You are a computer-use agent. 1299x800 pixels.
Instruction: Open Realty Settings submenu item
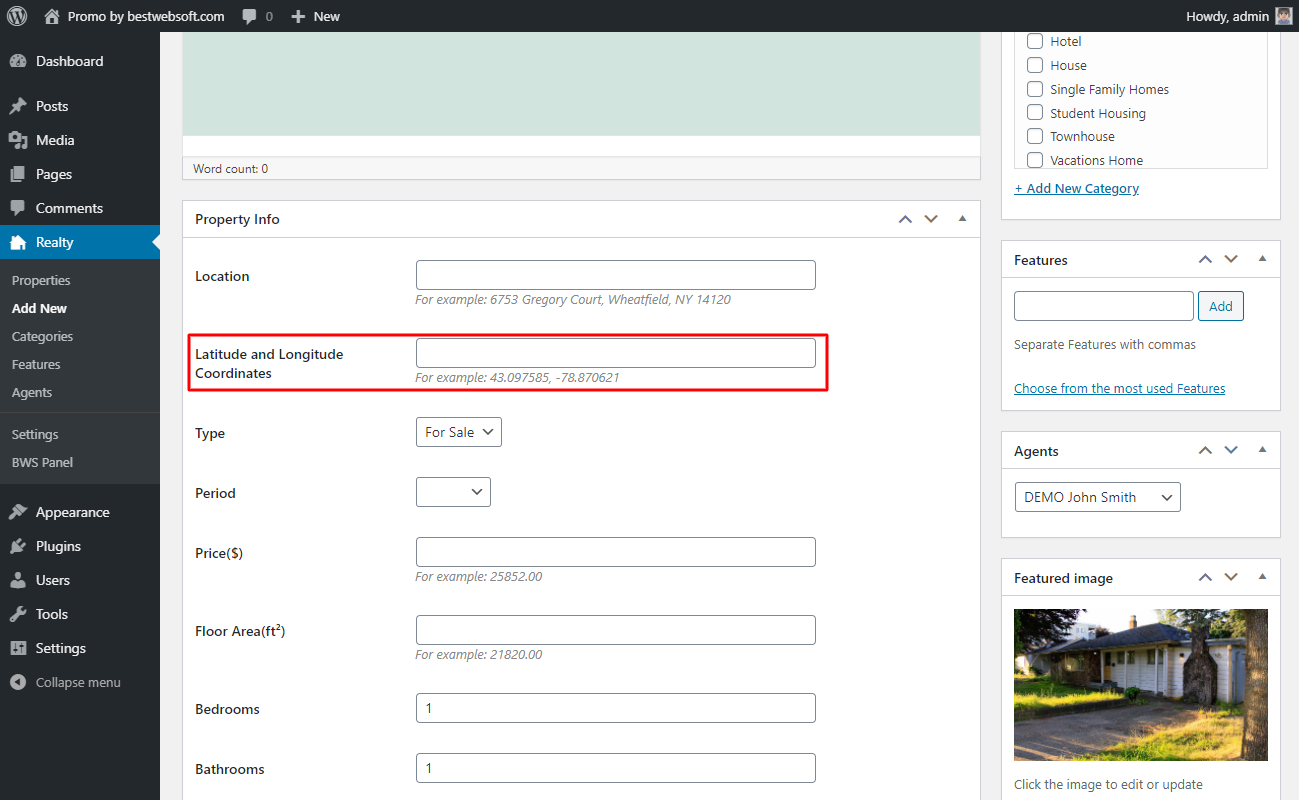click(35, 434)
